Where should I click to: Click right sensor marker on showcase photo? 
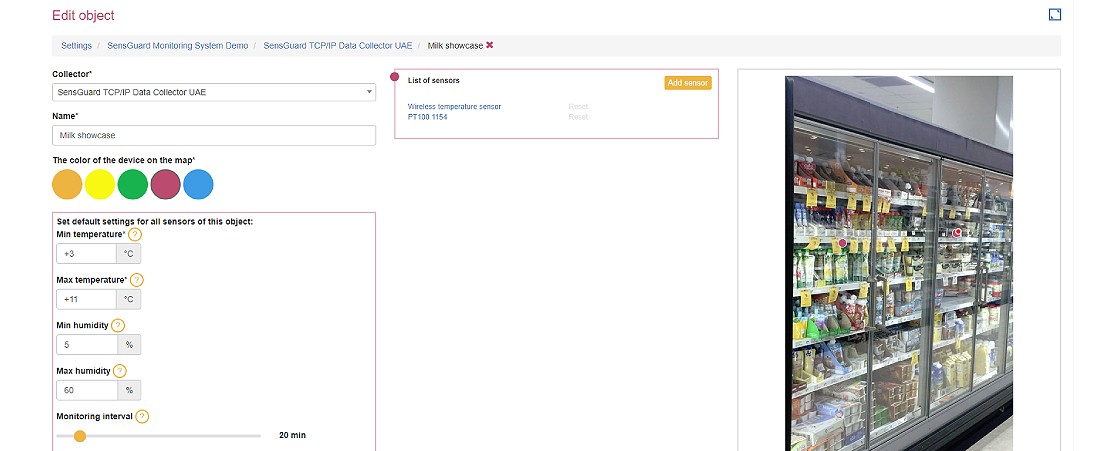tap(957, 232)
